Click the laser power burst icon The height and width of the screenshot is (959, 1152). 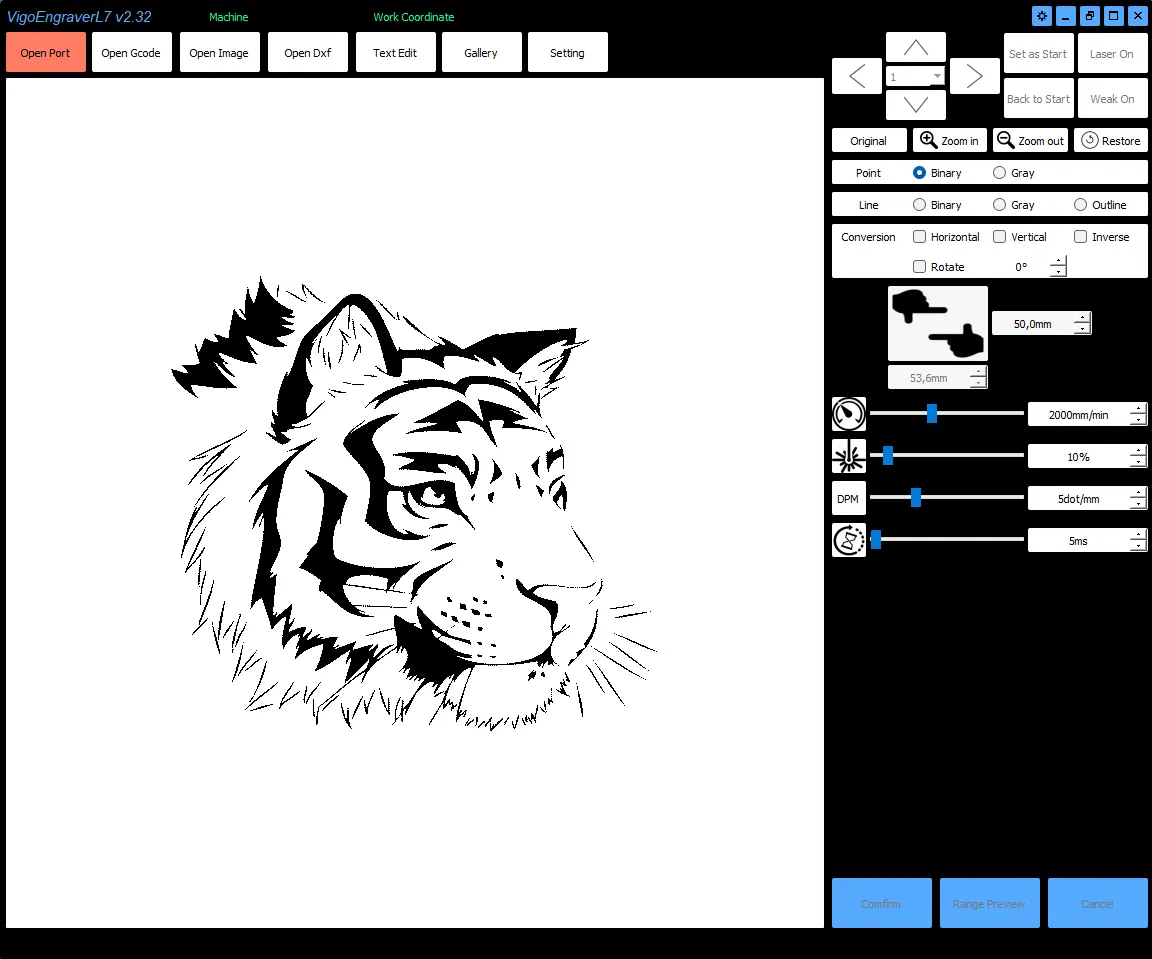[x=849, y=456]
